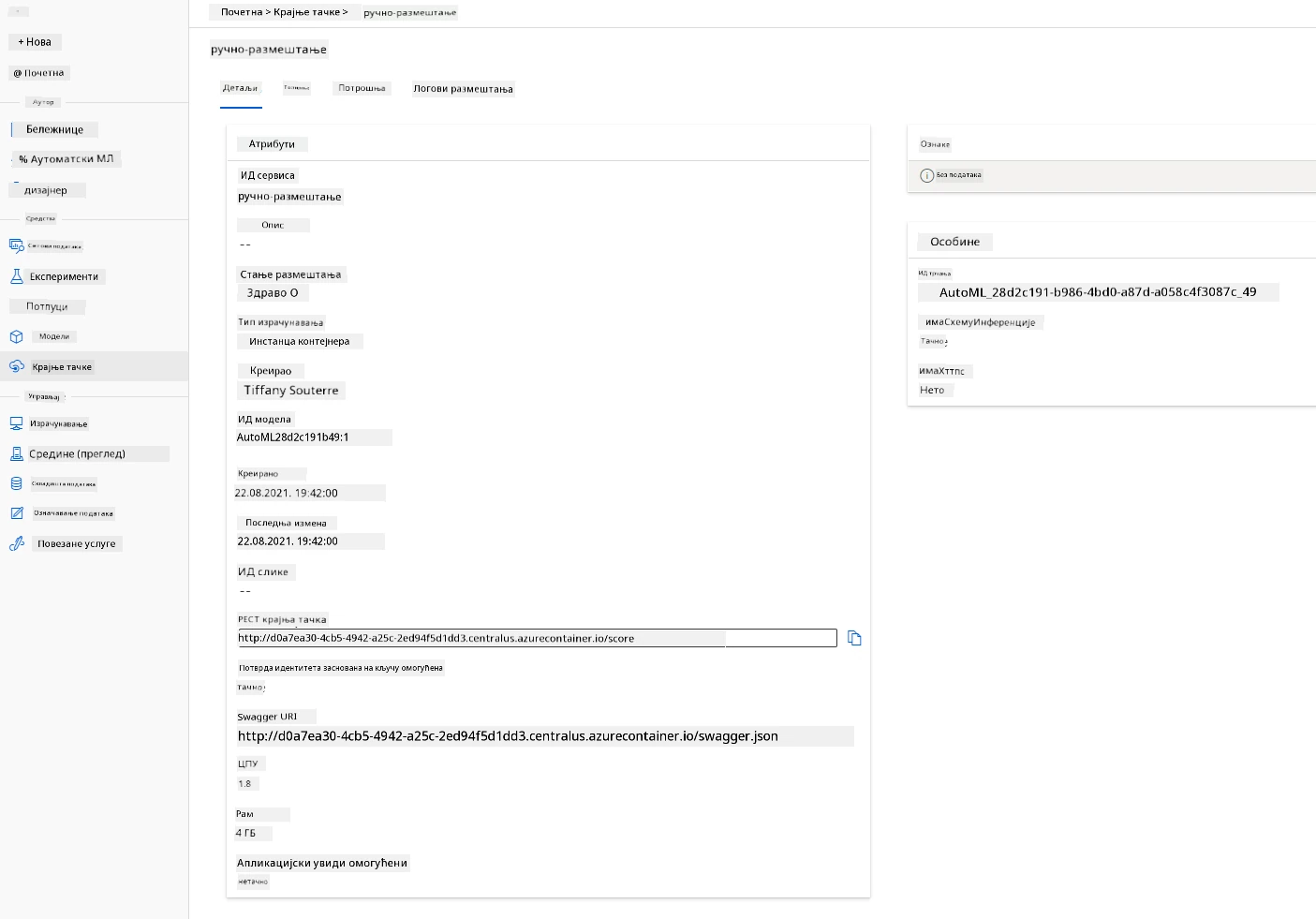Click the Здраво deployment state value
The image size is (1316, 919).
coord(273,293)
